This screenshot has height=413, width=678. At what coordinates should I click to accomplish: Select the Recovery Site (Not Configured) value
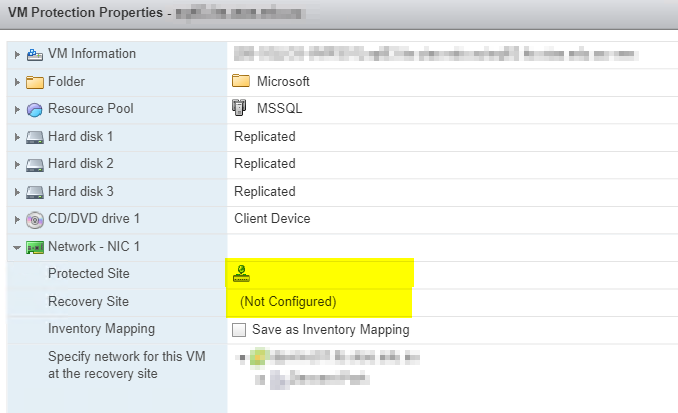[288, 301]
